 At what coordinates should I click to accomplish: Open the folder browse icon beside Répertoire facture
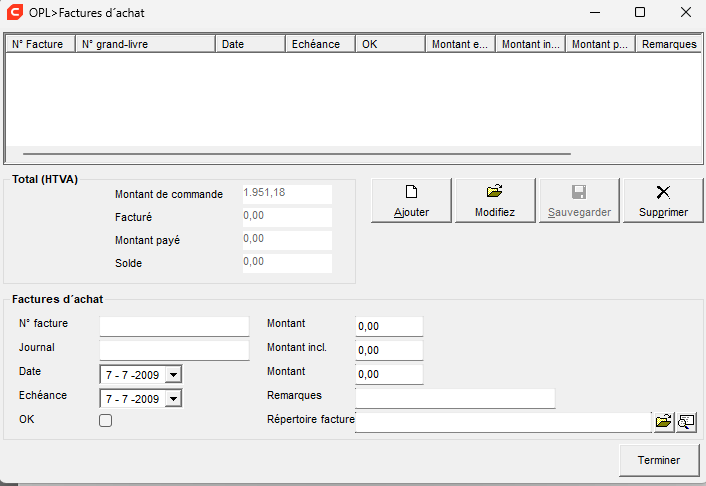click(x=663, y=422)
